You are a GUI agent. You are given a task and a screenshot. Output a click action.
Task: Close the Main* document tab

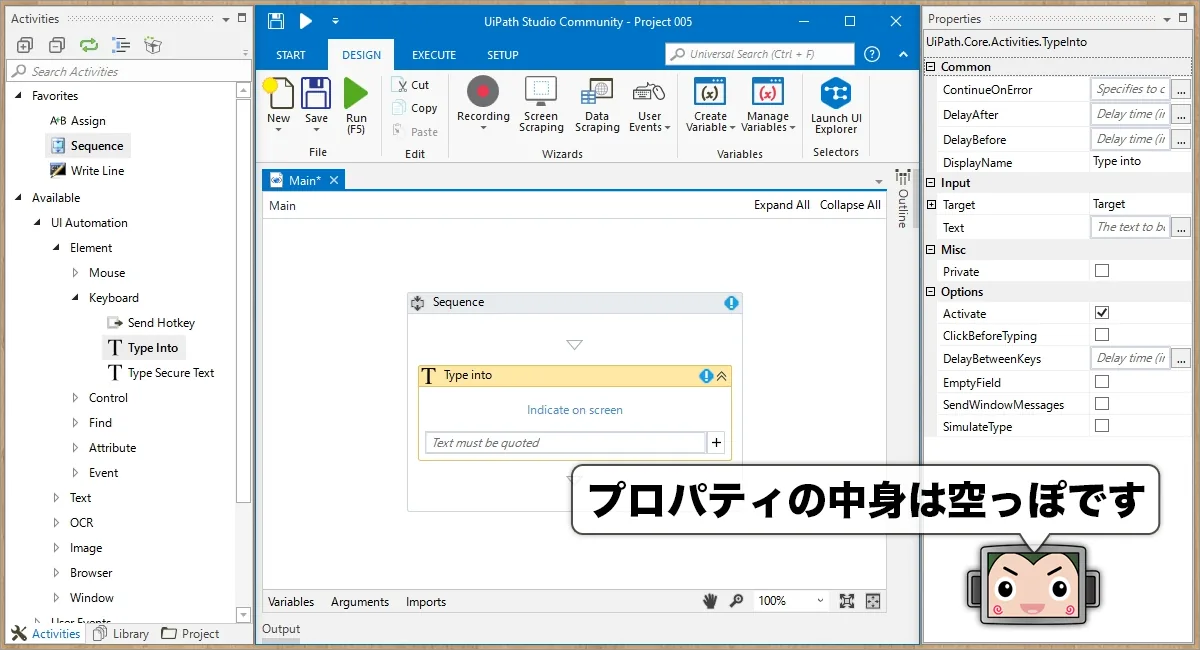(x=334, y=180)
